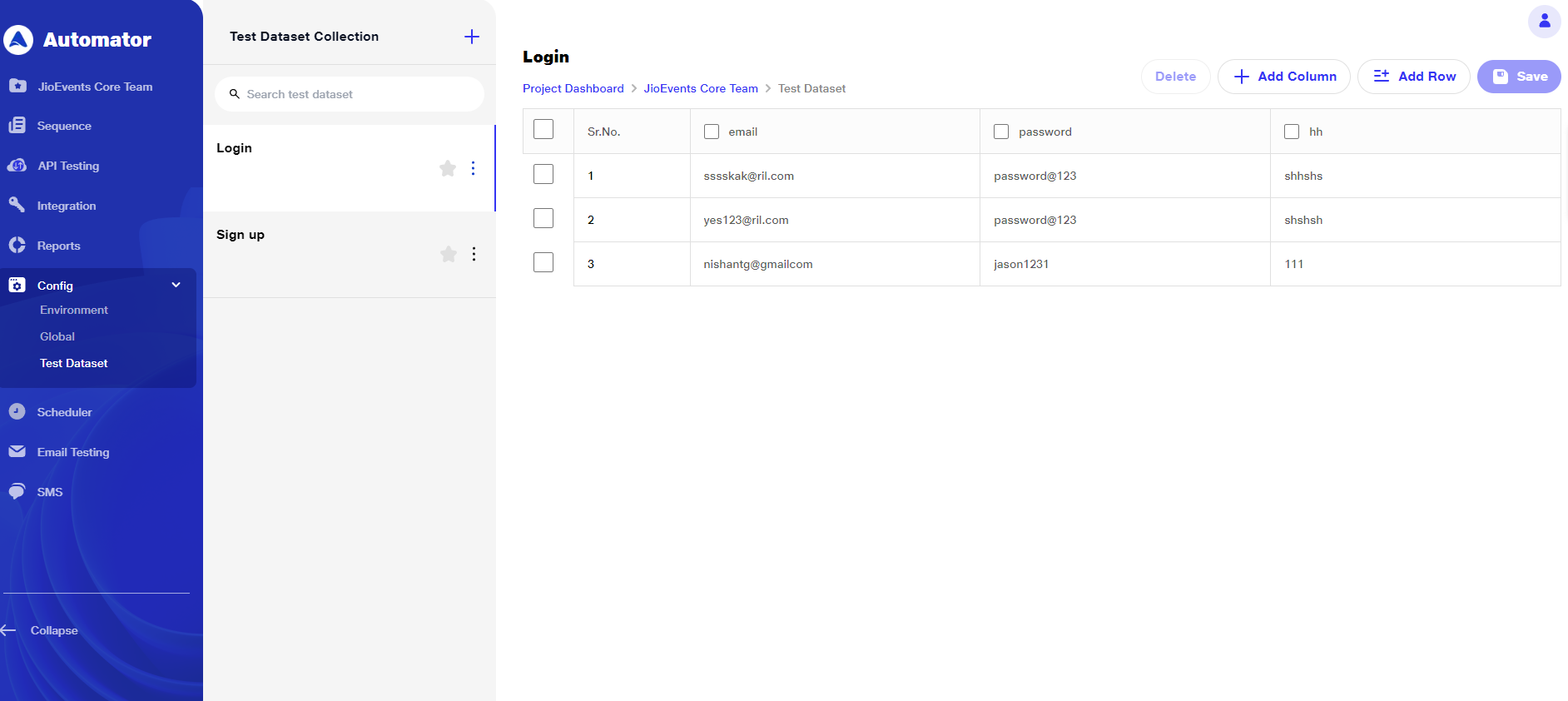Collapse the Config menu chevron

pyautogui.click(x=176, y=285)
